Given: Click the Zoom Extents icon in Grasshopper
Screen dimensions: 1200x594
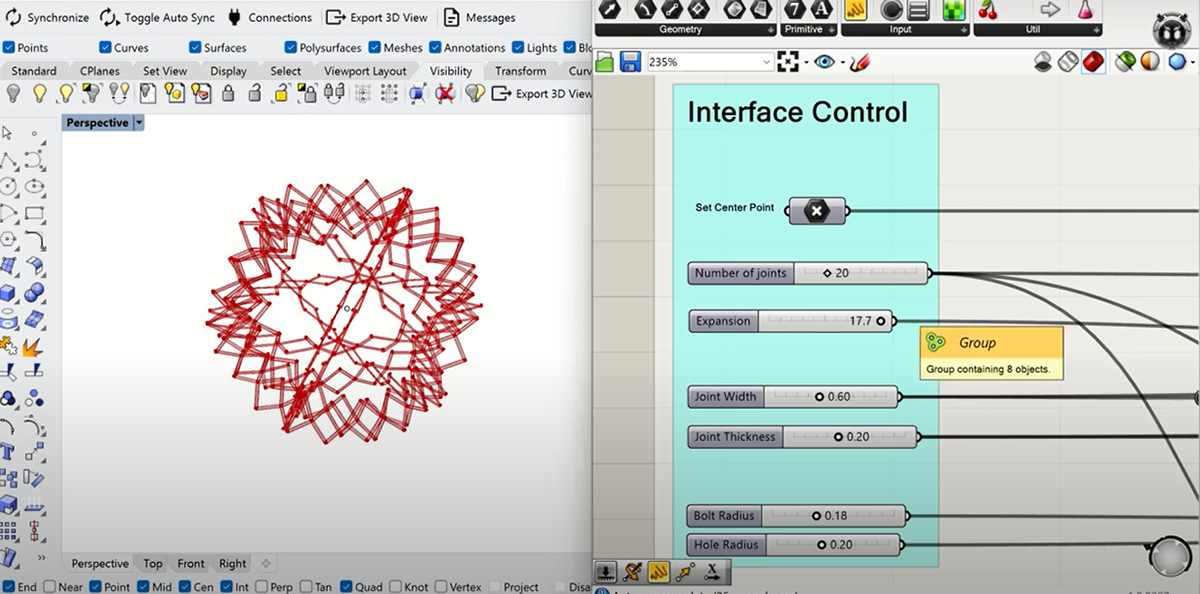Looking at the screenshot, I should 788,62.
